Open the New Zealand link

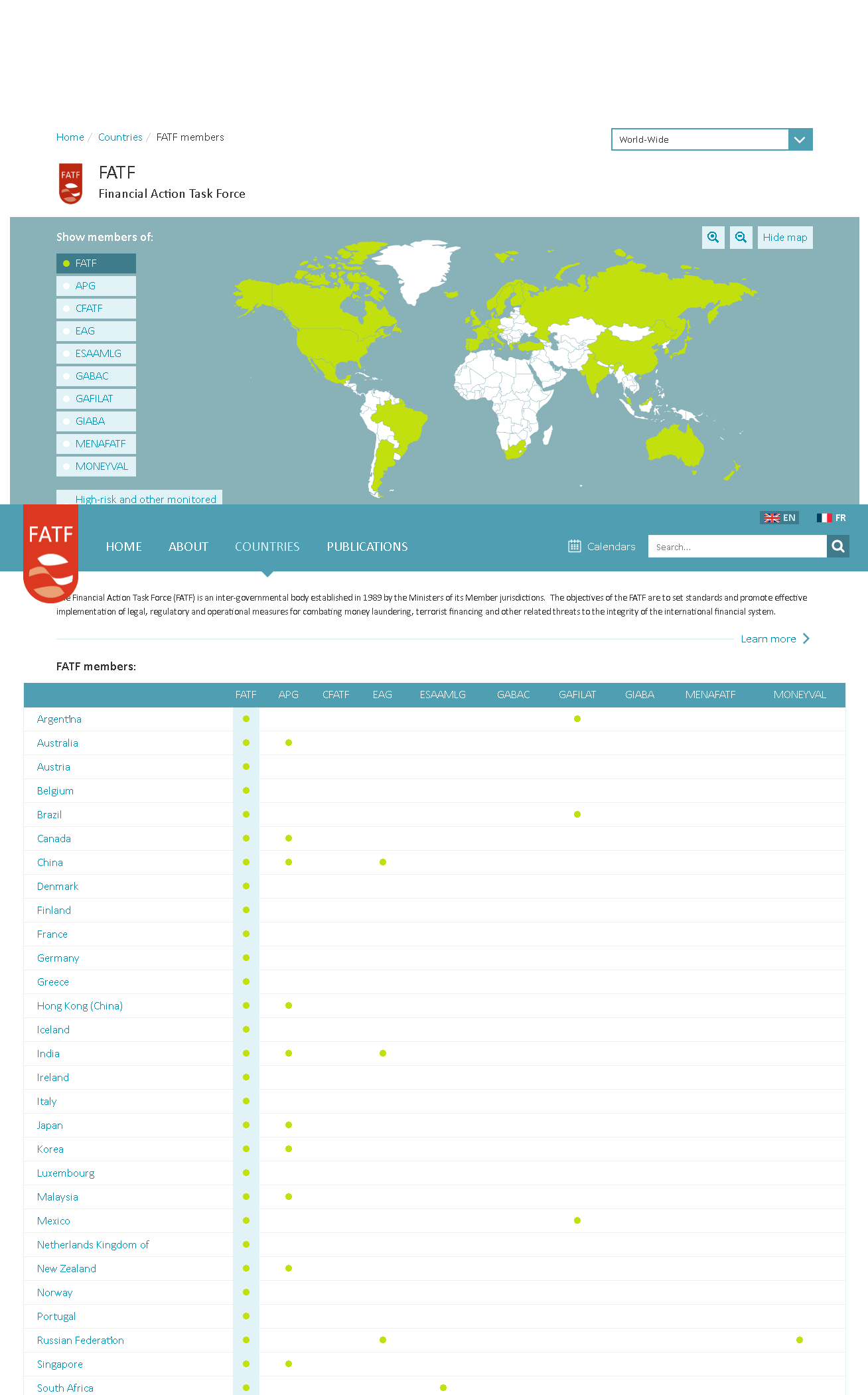(66, 1269)
